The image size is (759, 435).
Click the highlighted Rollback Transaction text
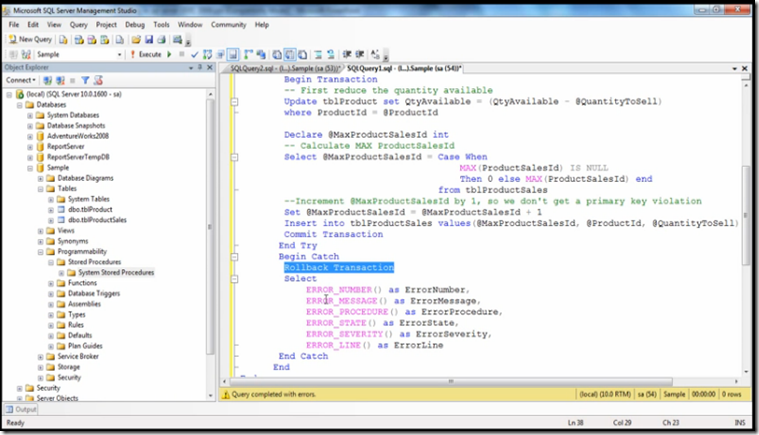click(x=339, y=268)
